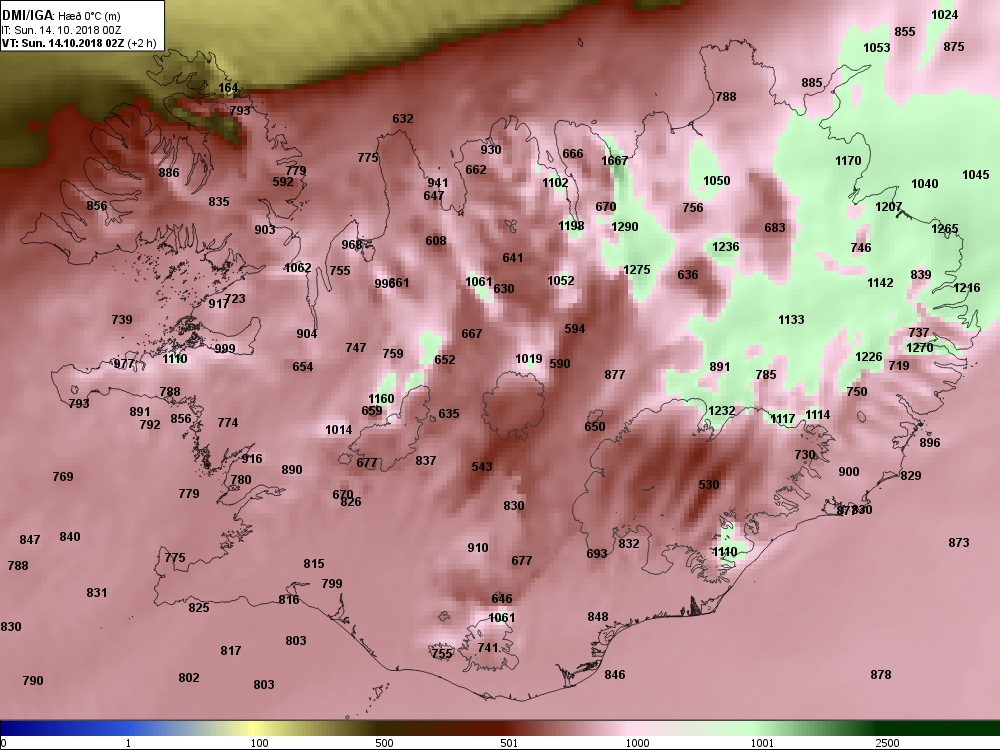Select the 910 map value
Image resolution: width=1000 pixels, height=750 pixels.
[x=478, y=548]
